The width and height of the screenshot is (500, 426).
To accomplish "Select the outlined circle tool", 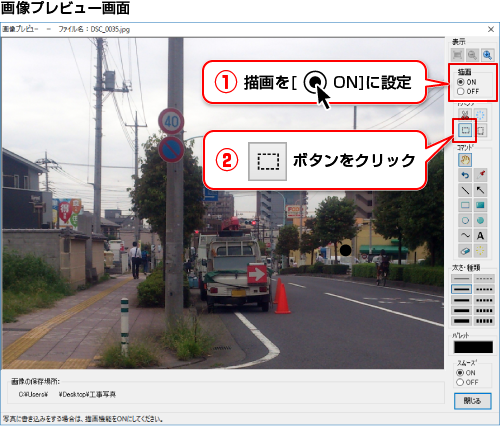I will click(465, 220).
